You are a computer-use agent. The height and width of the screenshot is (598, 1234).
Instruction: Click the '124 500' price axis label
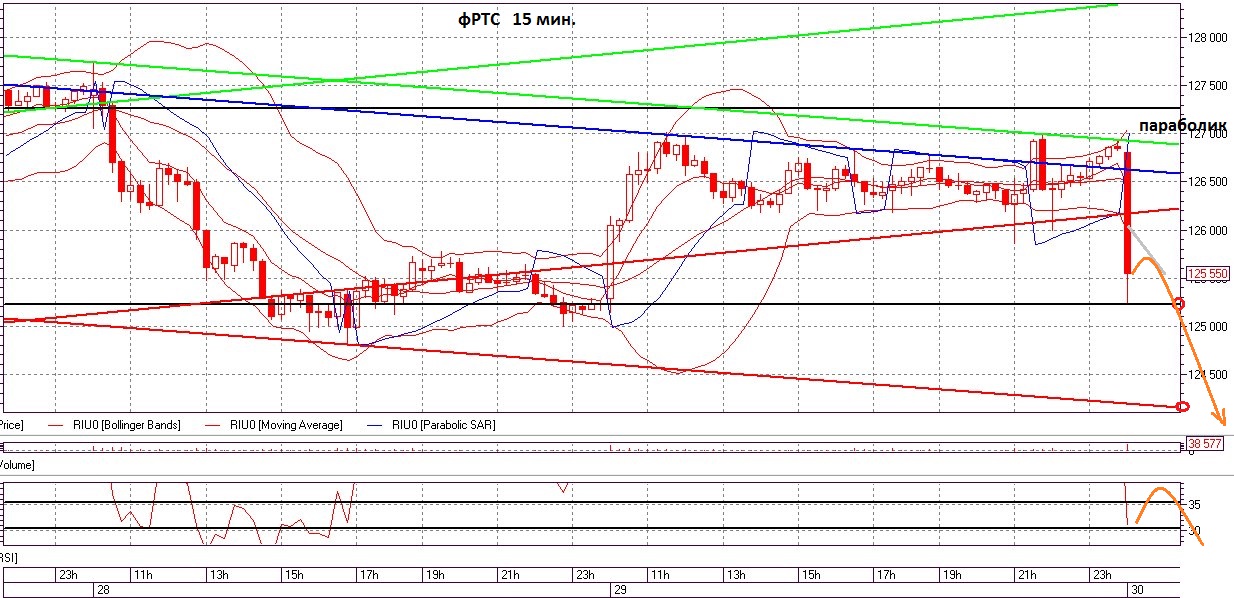[x=1206, y=374]
